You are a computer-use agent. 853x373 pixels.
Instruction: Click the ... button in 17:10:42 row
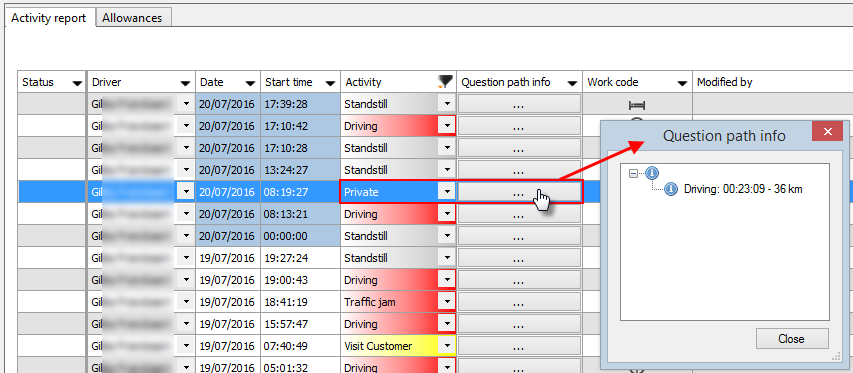(519, 126)
